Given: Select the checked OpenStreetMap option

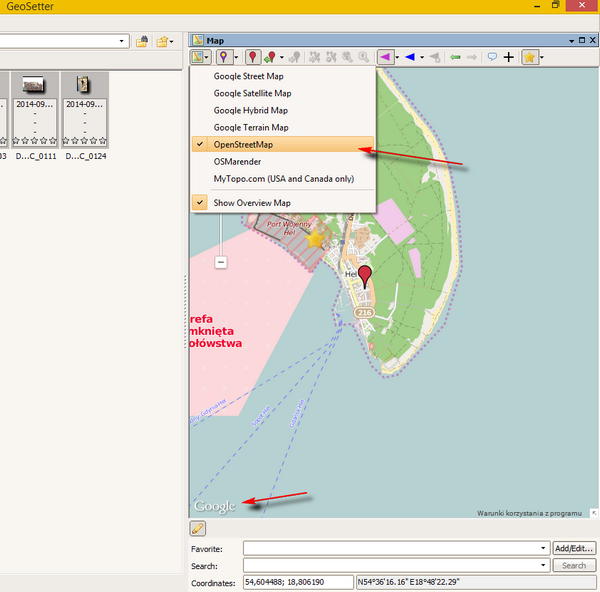Looking at the screenshot, I should click(x=282, y=145).
